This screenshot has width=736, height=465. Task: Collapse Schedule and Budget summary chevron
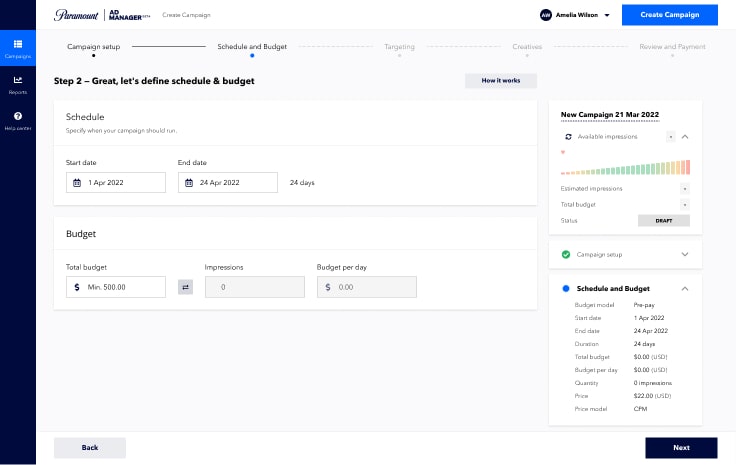(685, 289)
